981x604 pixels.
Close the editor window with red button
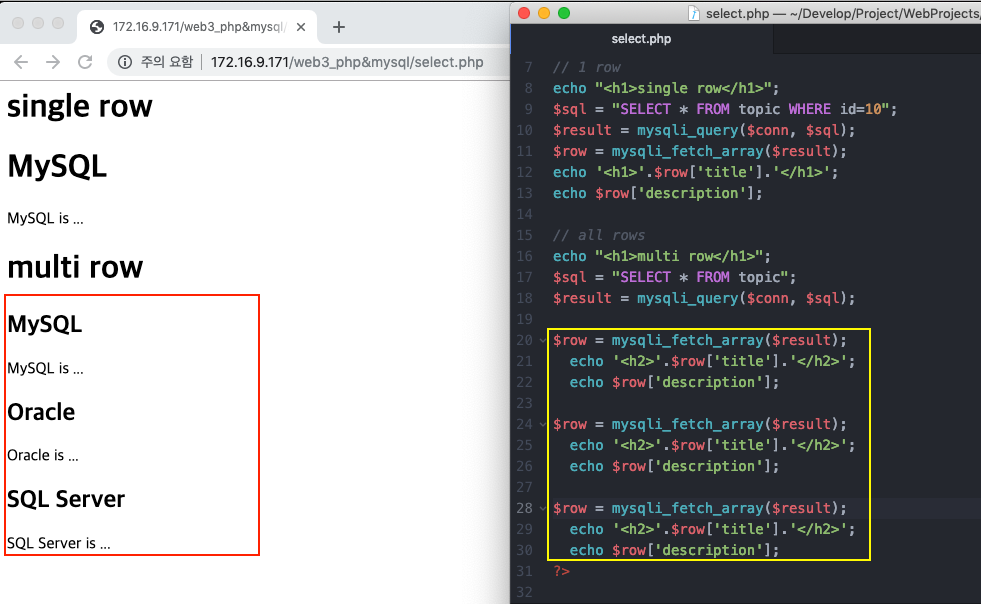coord(524,13)
